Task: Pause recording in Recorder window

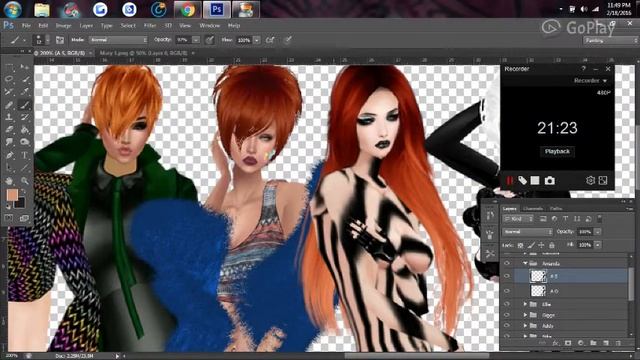Action: pyautogui.click(x=509, y=180)
